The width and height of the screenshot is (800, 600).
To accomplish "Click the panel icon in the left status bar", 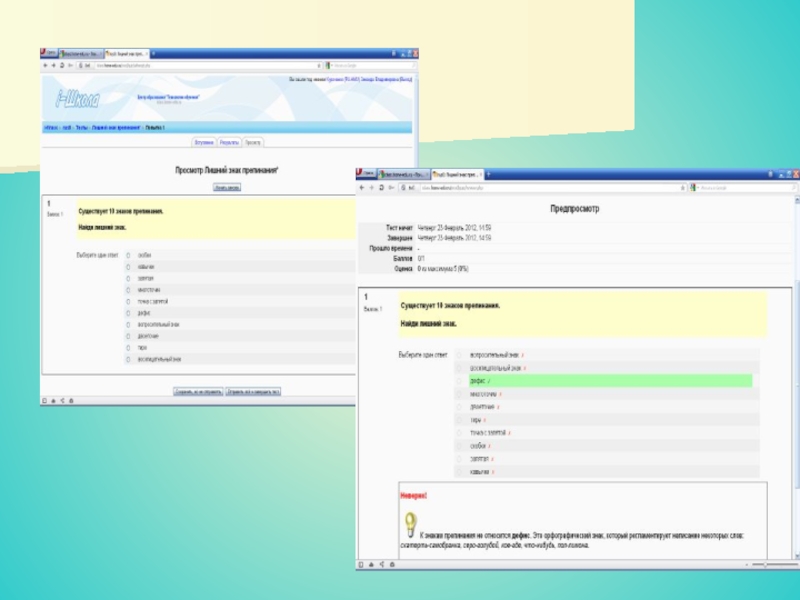I will coord(44,401).
